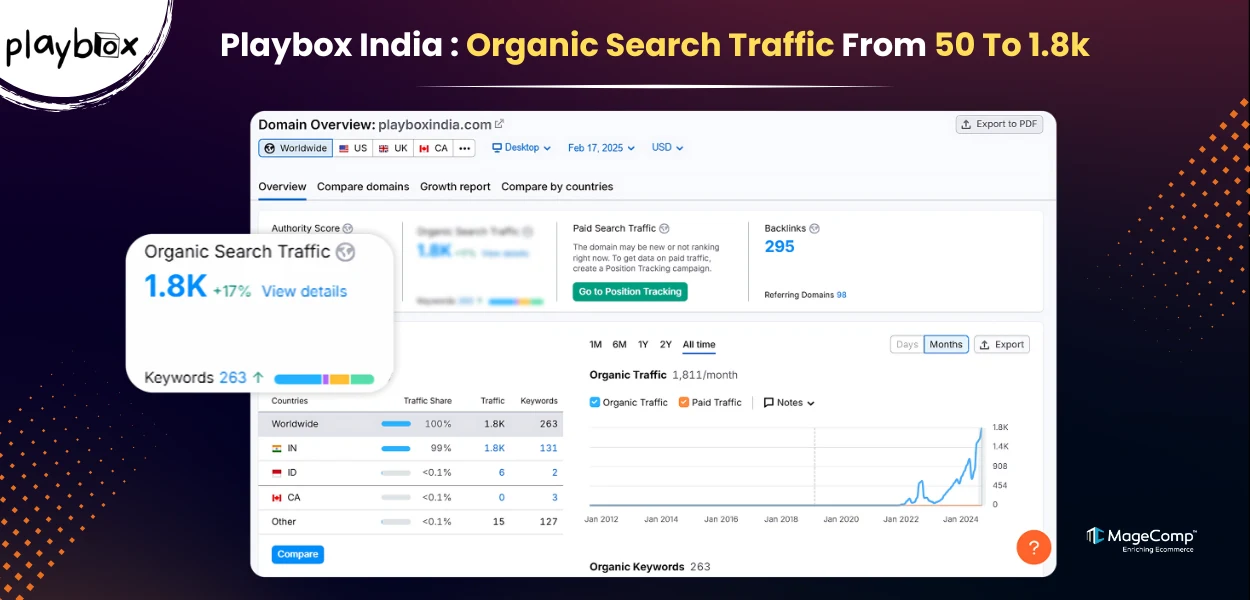This screenshot has width=1250, height=600.
Task: Switch to the Compare domains tab
Action: click(362, 187)
